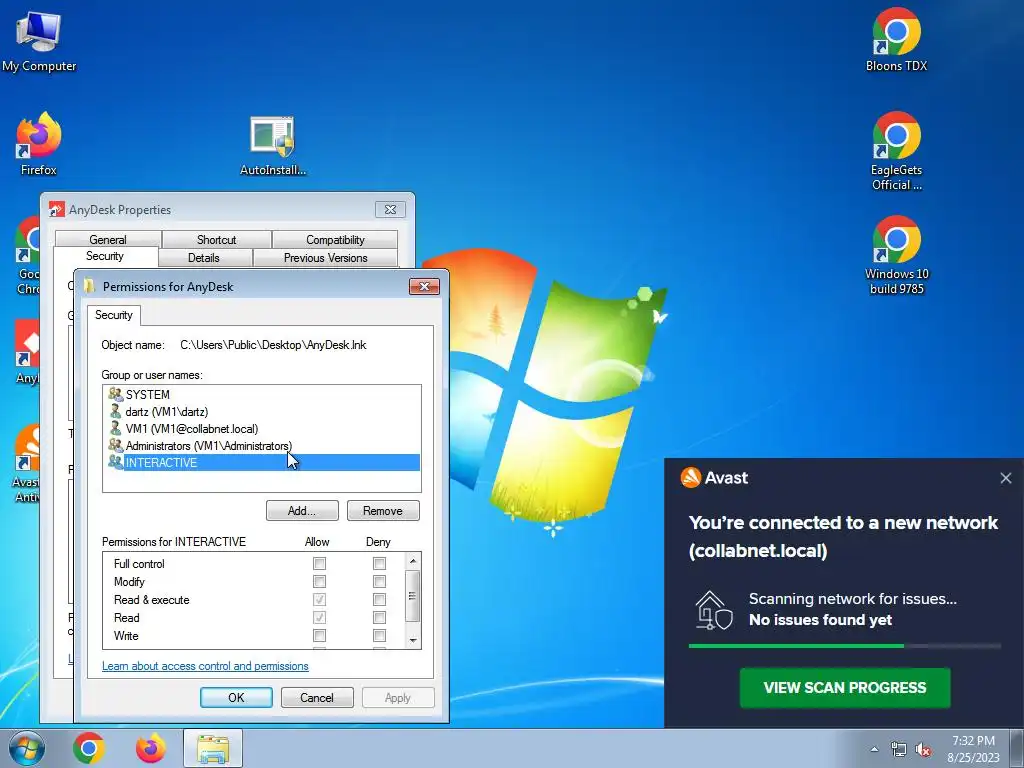Toggle Allow for Read permission
This screenshot has height=768, width=1024.
pyautogui.click(x=319, y=617)
